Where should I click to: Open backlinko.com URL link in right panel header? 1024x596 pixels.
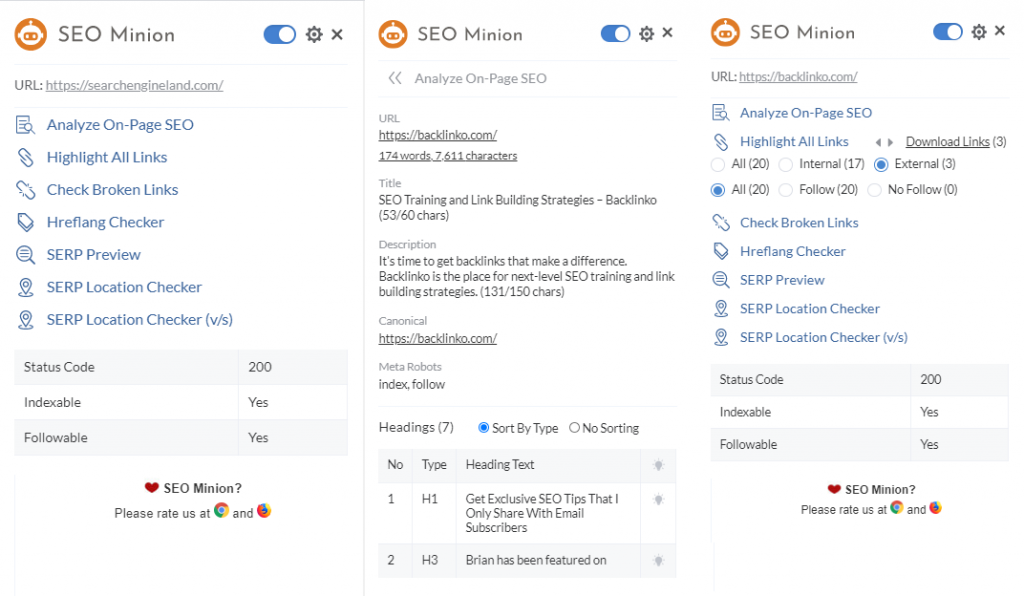coord(798,76)
